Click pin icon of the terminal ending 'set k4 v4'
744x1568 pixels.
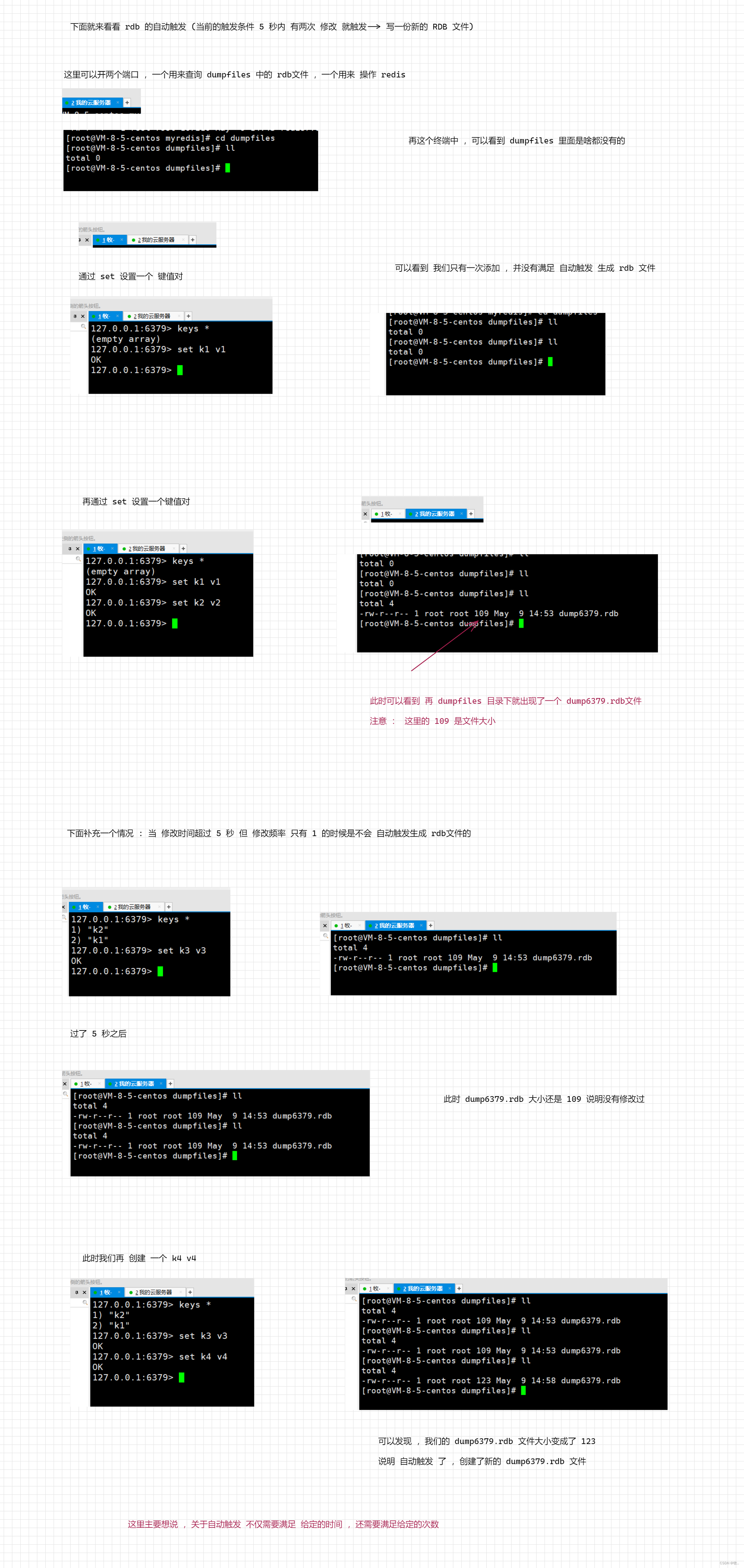click(x=77, y=1292)
